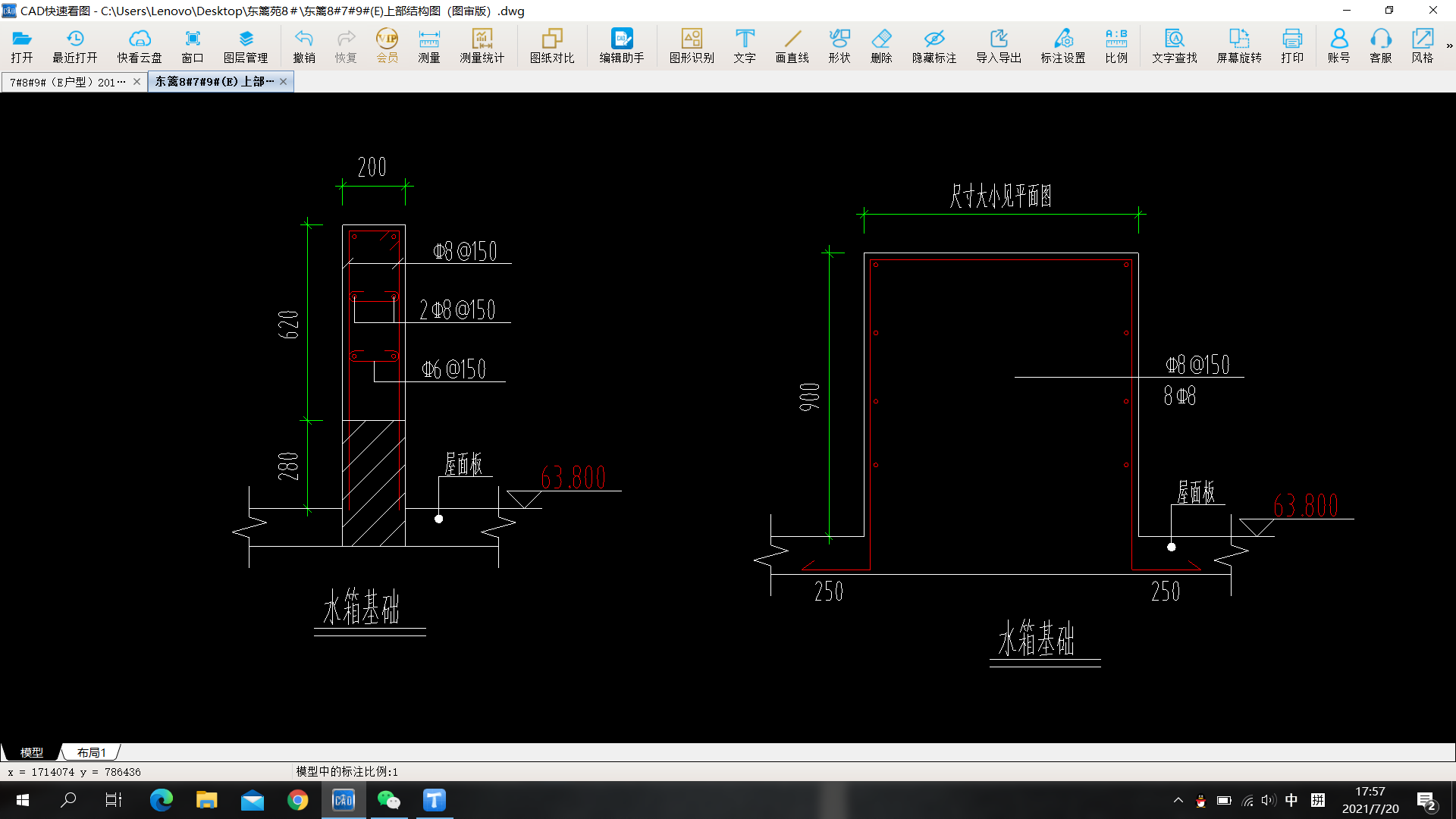Expand the toolbar overflow chevron
Screen dimensions: 1456x819
1449,45
